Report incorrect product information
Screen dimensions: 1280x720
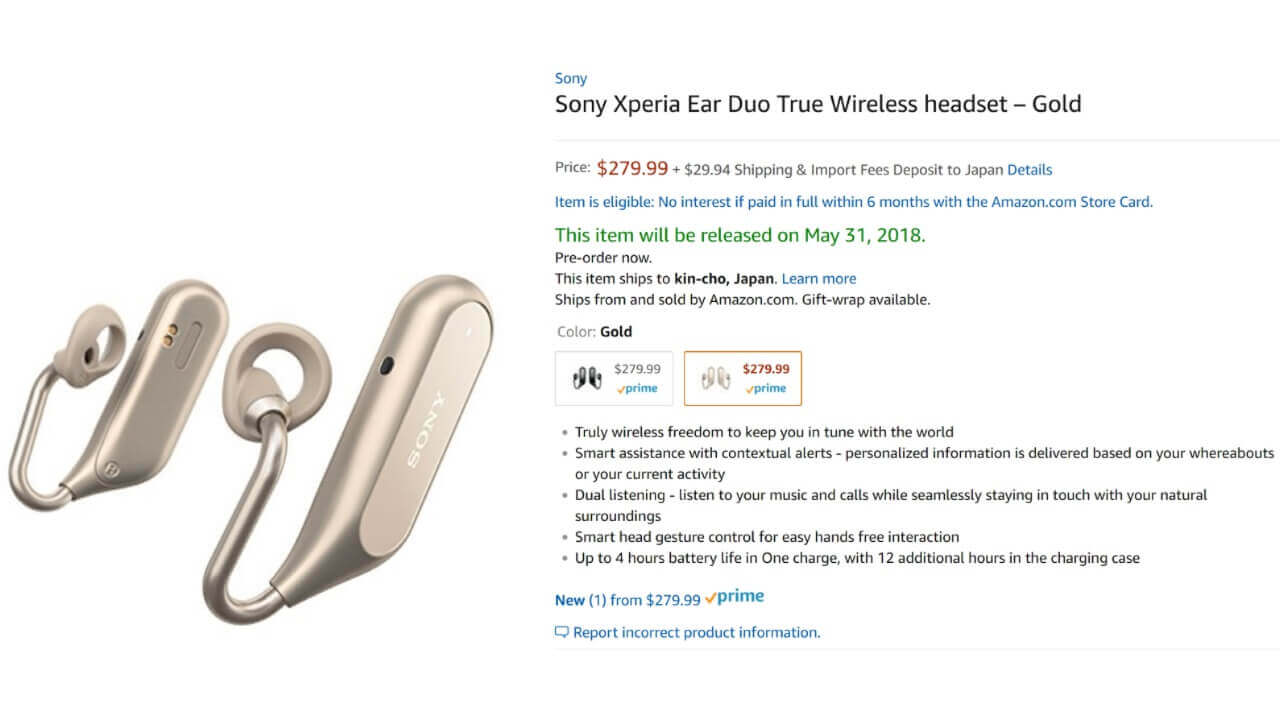pos(696,632)
